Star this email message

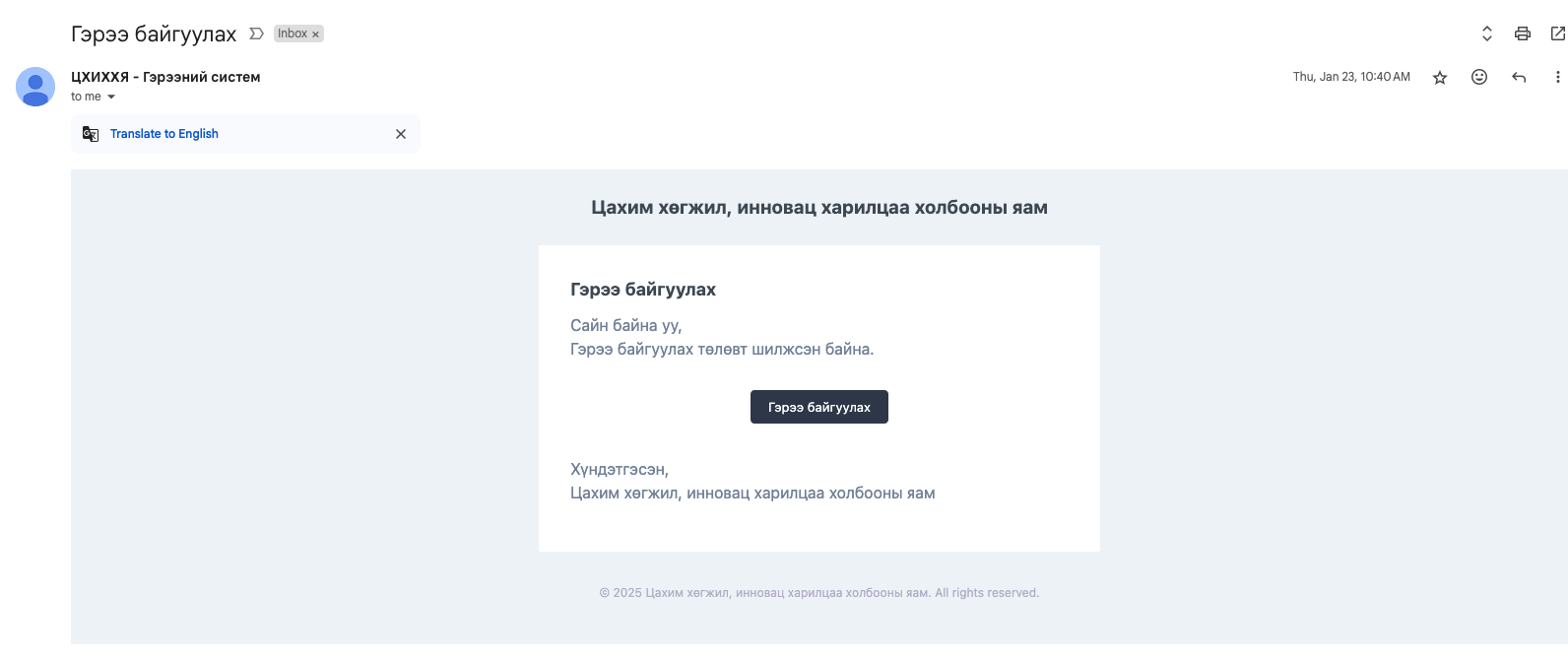(1439, 77)
